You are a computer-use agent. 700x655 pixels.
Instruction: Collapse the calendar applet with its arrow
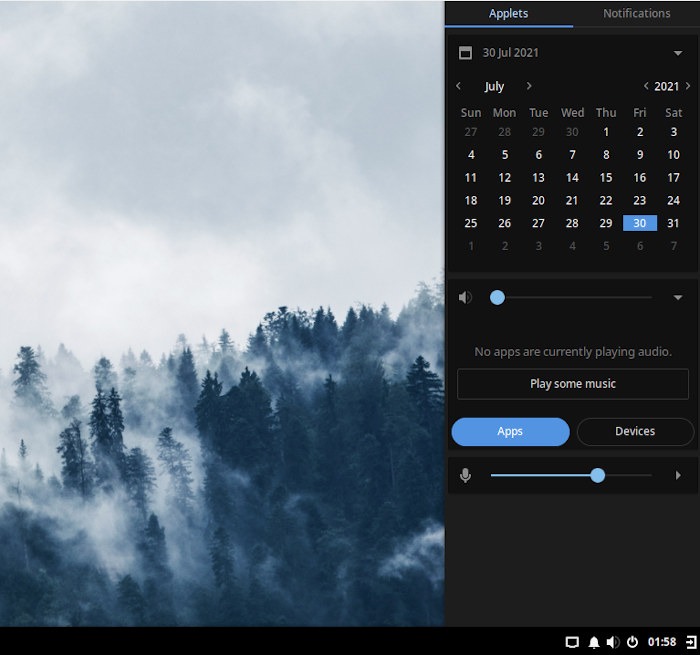pyautogui.click(x=678, y=53)
